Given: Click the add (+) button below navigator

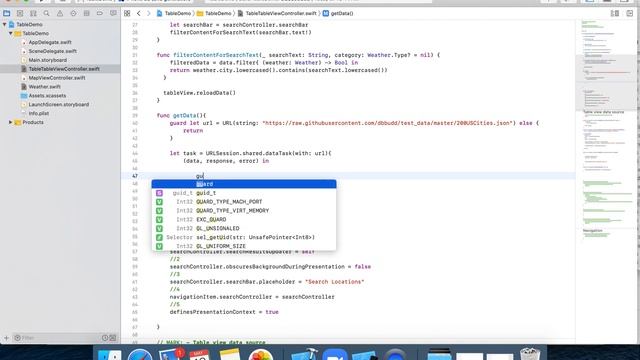Looking at the screenshot, I should tap(6, 338).
